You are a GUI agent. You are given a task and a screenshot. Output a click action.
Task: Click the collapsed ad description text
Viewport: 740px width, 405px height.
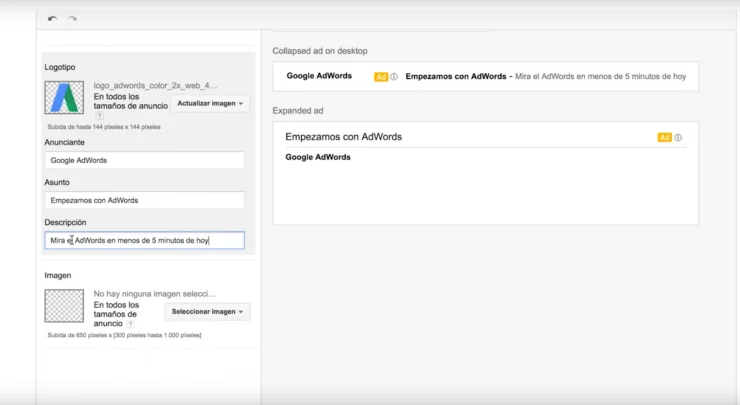600,76
